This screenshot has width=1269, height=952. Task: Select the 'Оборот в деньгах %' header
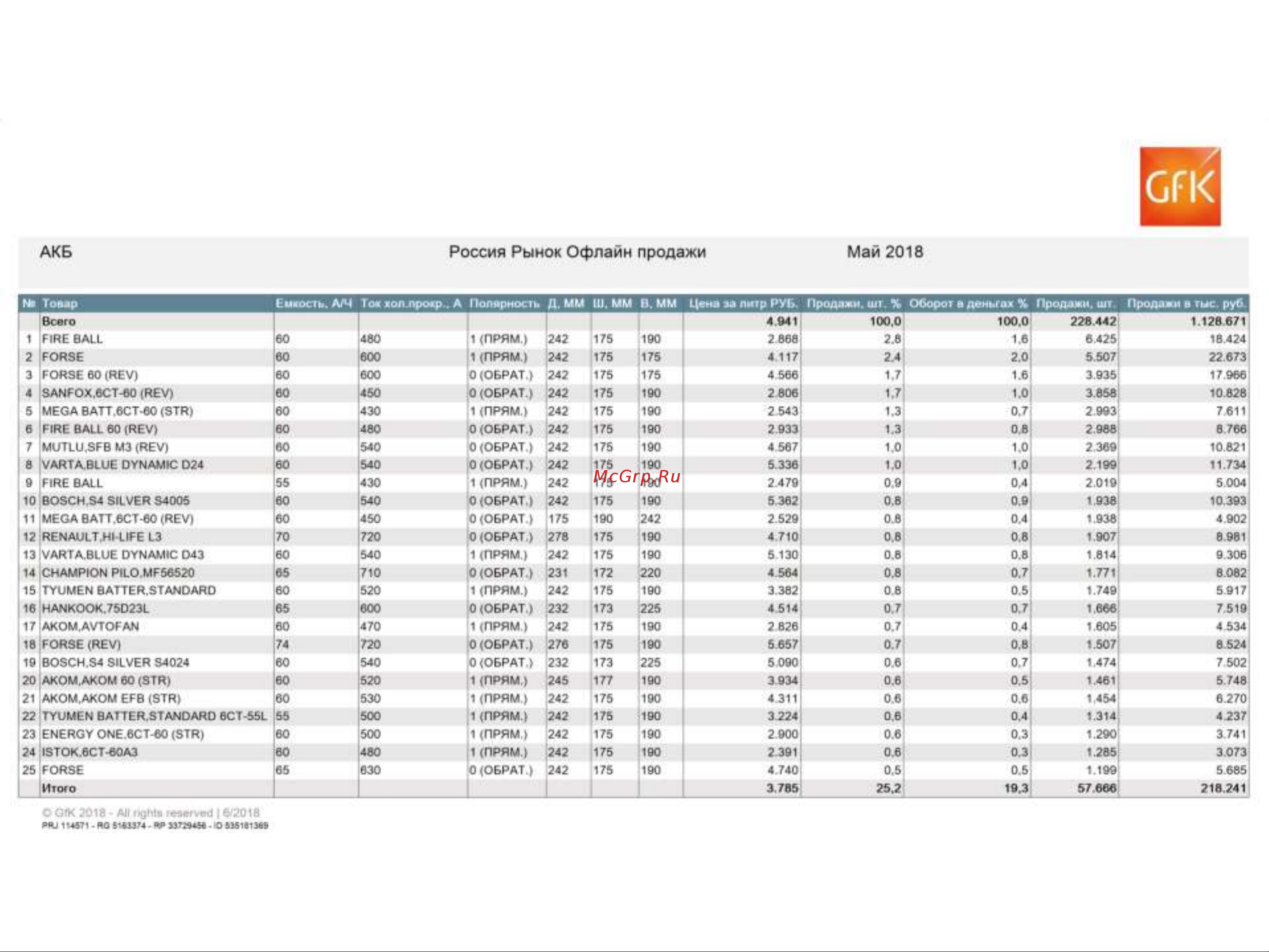click(x=969, y=304)
